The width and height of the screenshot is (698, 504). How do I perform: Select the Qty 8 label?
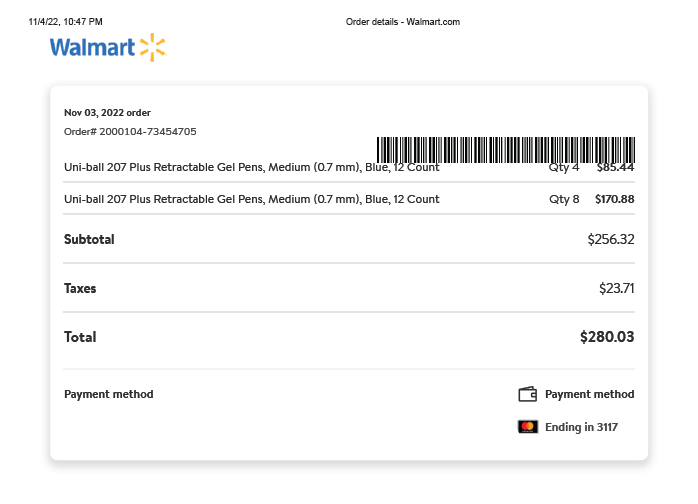564,199
